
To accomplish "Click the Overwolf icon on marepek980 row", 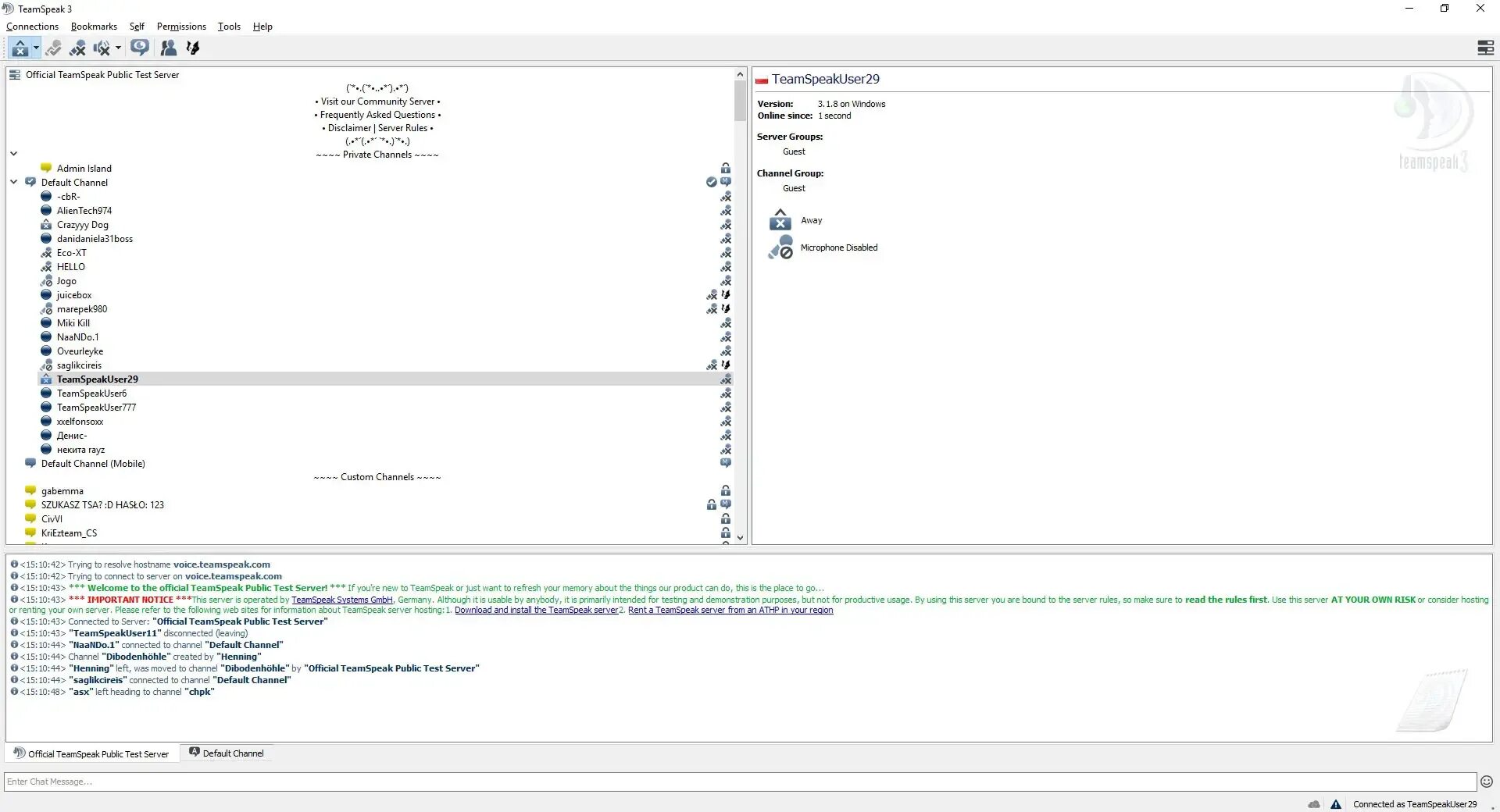I will 726,308.
